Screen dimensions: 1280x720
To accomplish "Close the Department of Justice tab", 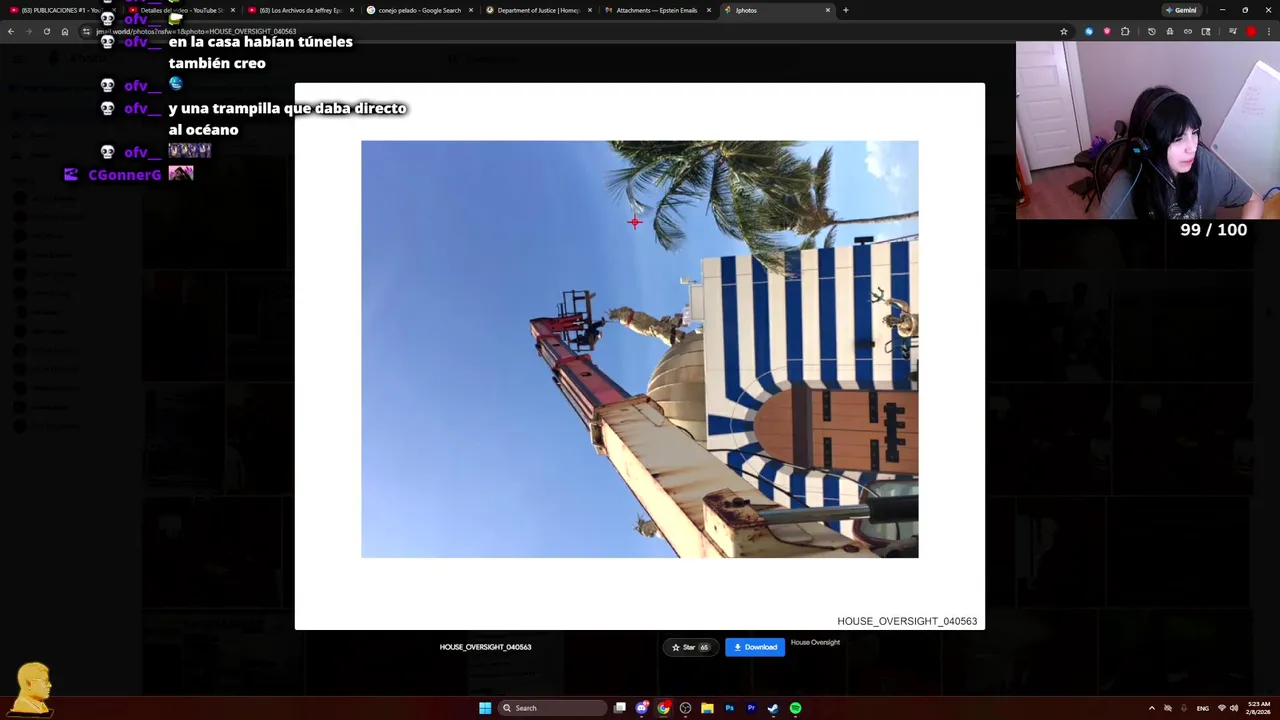I will pos(590,10).
